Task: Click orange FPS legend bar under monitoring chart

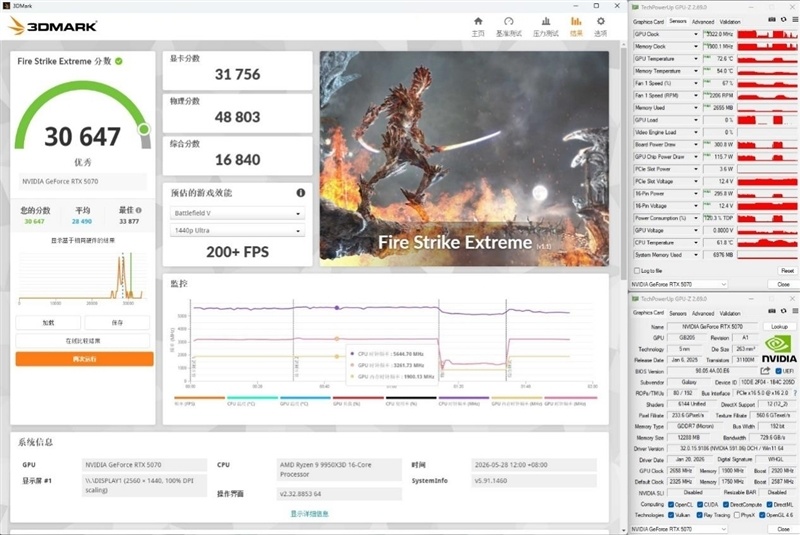Action: pyautogui.click(x=199, y=398)
